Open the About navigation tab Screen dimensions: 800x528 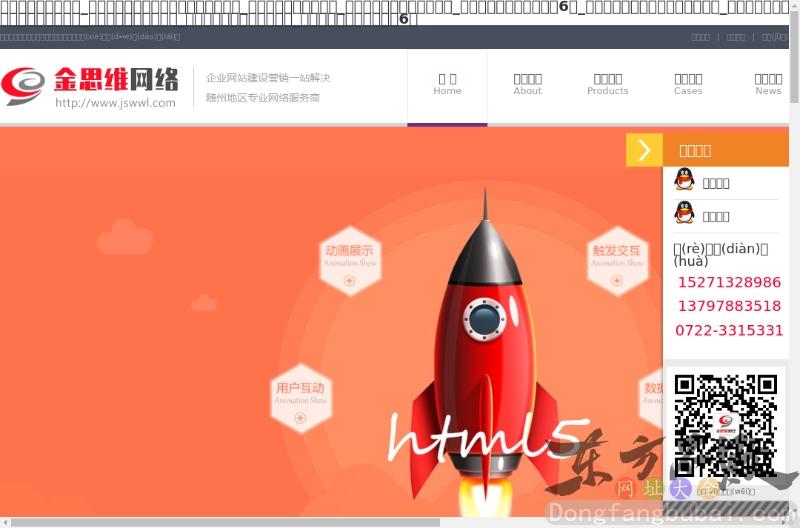(527, 85)
